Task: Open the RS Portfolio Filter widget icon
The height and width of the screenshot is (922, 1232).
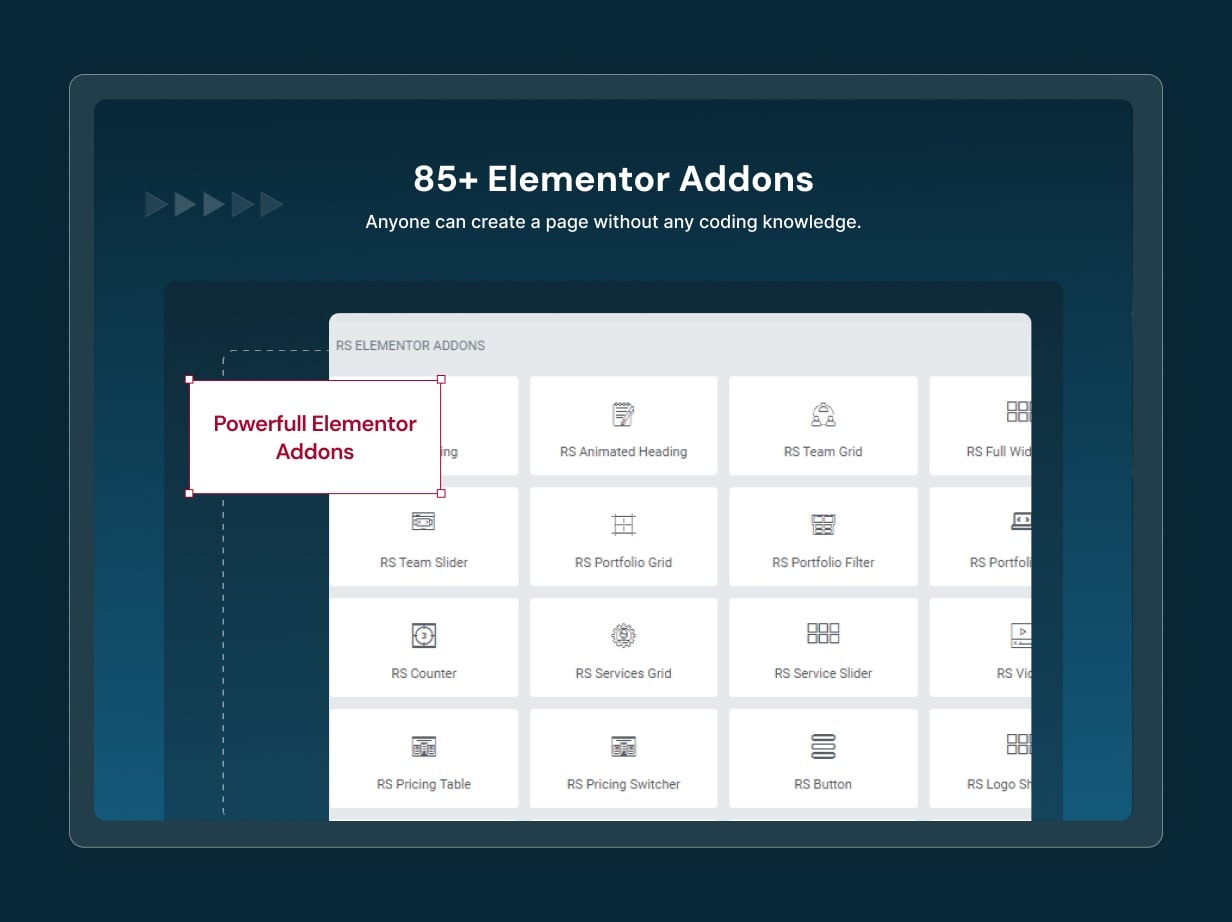Action: (x=823, y=524)
